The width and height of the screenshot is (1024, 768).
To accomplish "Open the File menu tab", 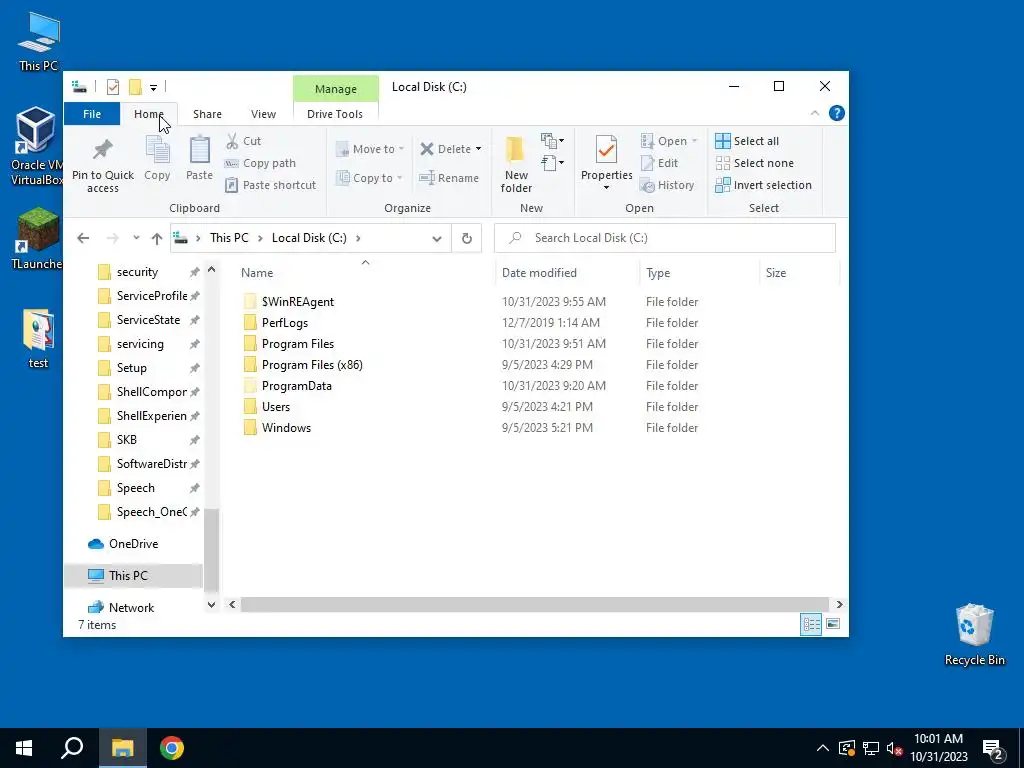I will (x=92, y=114).
